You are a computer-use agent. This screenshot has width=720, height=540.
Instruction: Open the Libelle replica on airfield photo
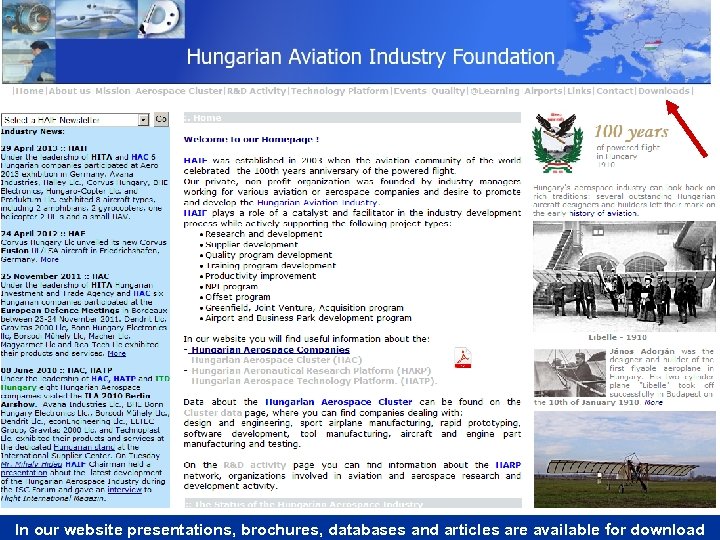click(624, 459)
